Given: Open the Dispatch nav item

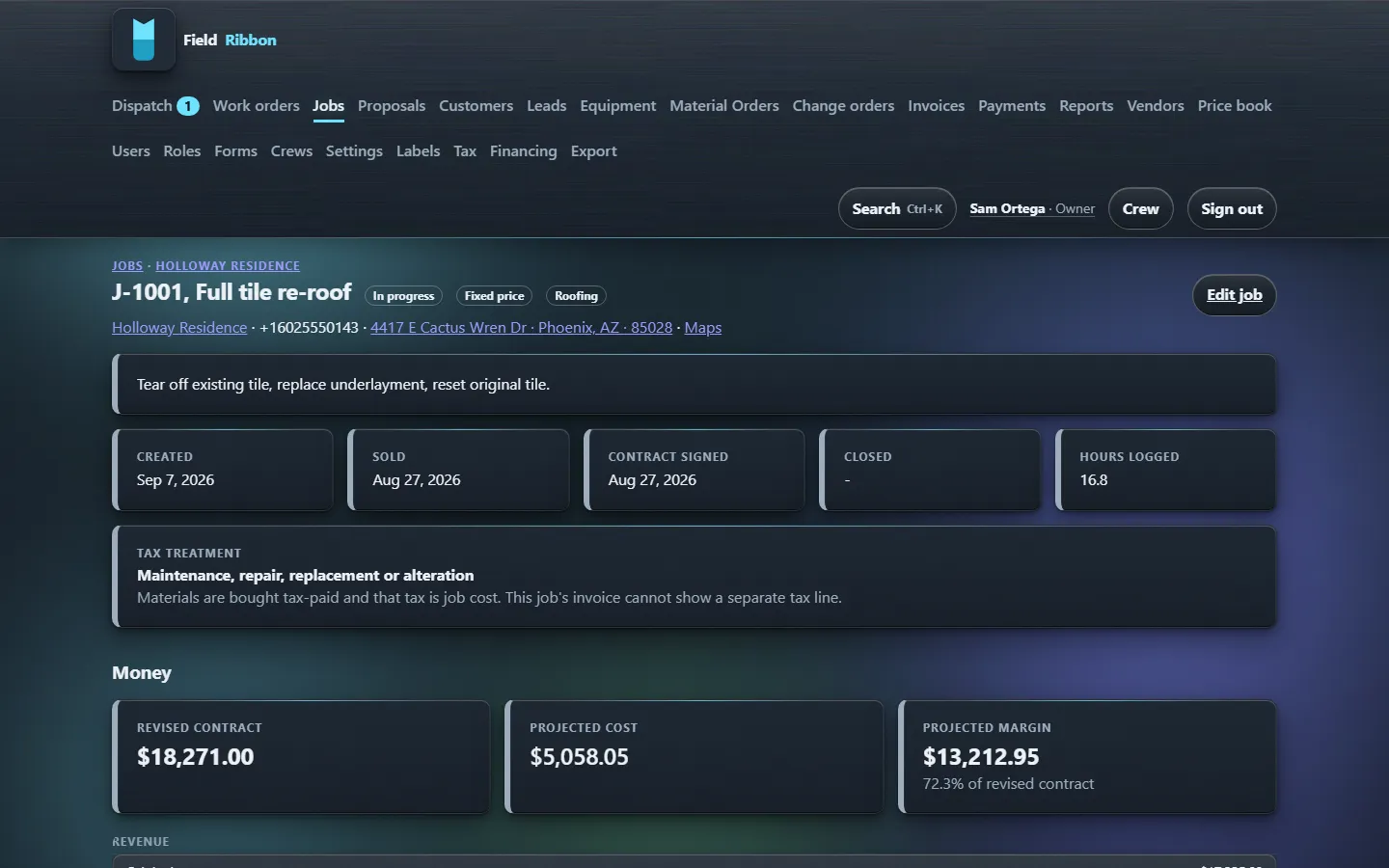Looking at the screenshot, I should pos(155,106).
